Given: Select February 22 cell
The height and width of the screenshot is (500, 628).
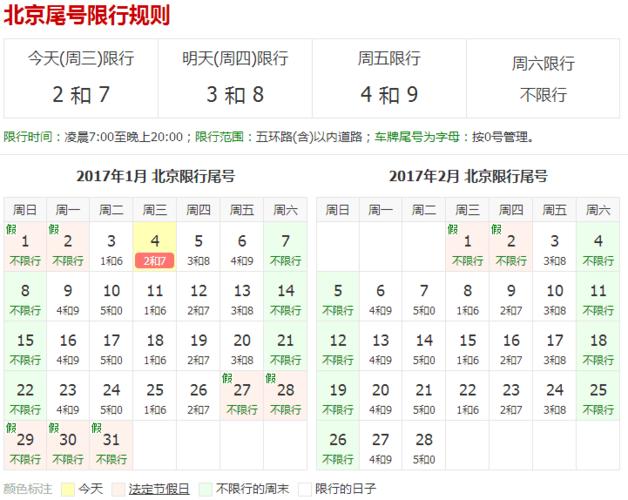Looking at the screenshot, I should [x=467, y=396].
